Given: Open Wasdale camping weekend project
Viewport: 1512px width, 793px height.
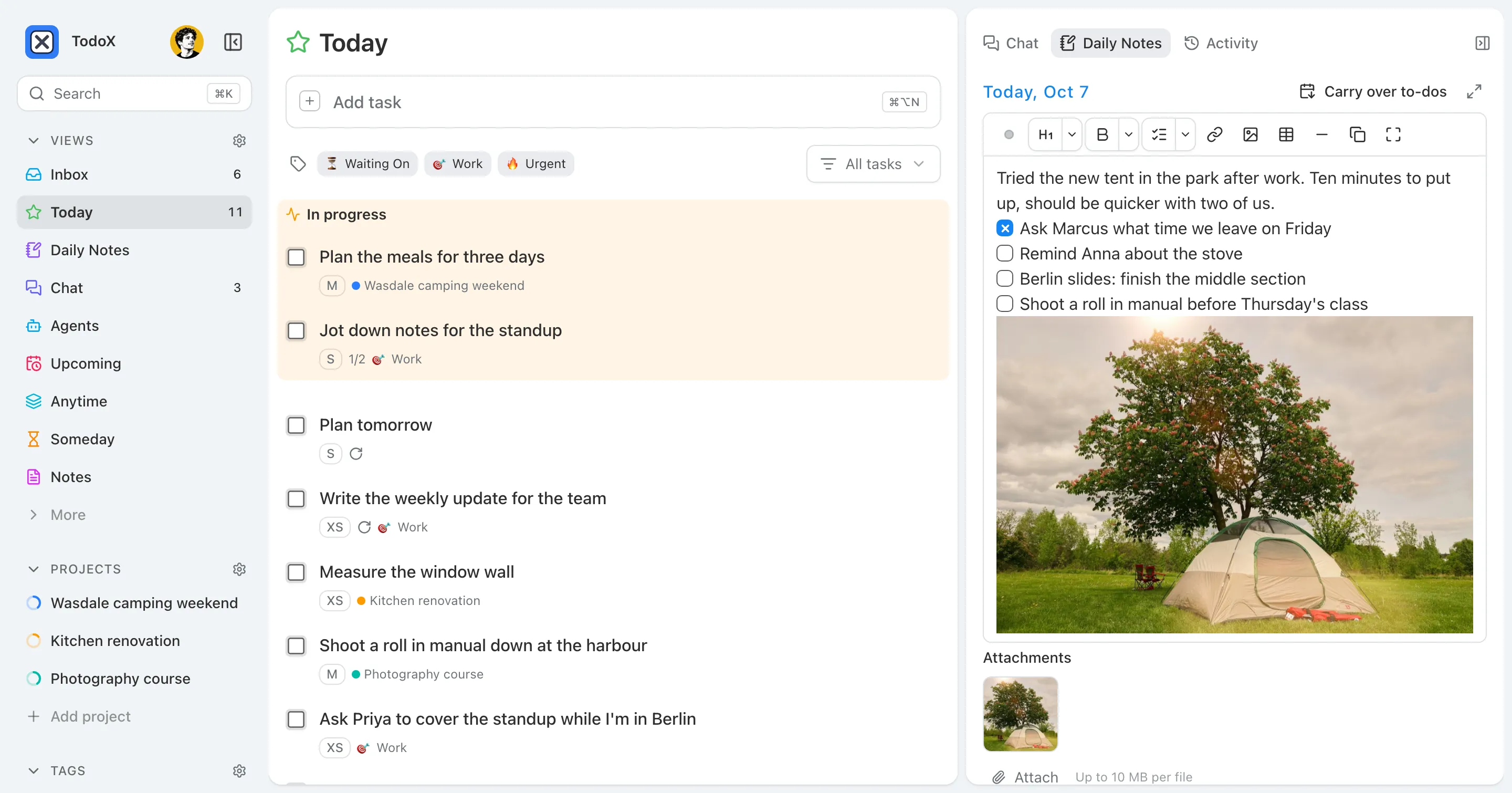Looking at the screenshot, I should point(134,603).
